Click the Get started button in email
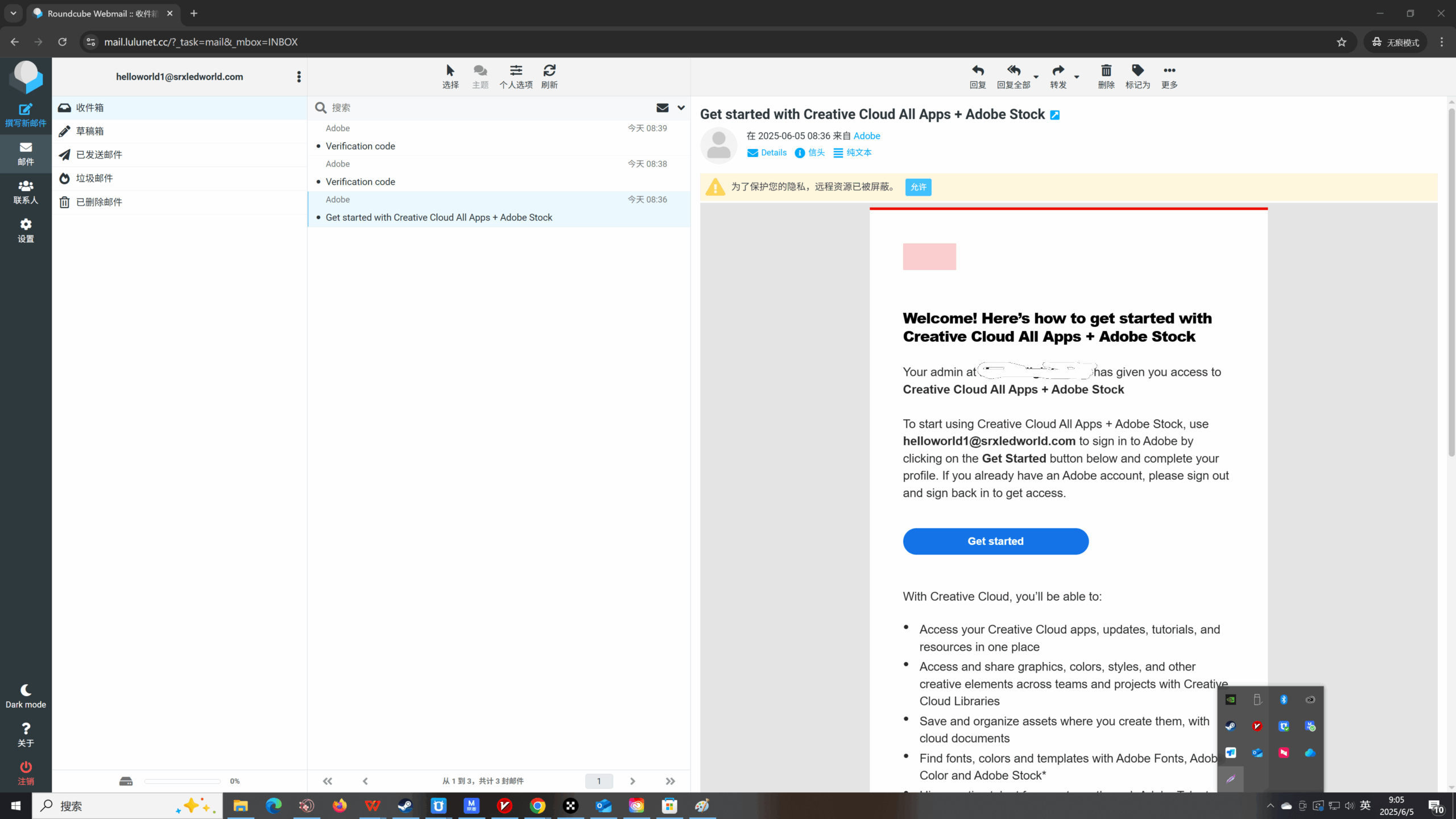Image resolution: width=1456 pixels, height=819 pixels. tap(995, 541)
